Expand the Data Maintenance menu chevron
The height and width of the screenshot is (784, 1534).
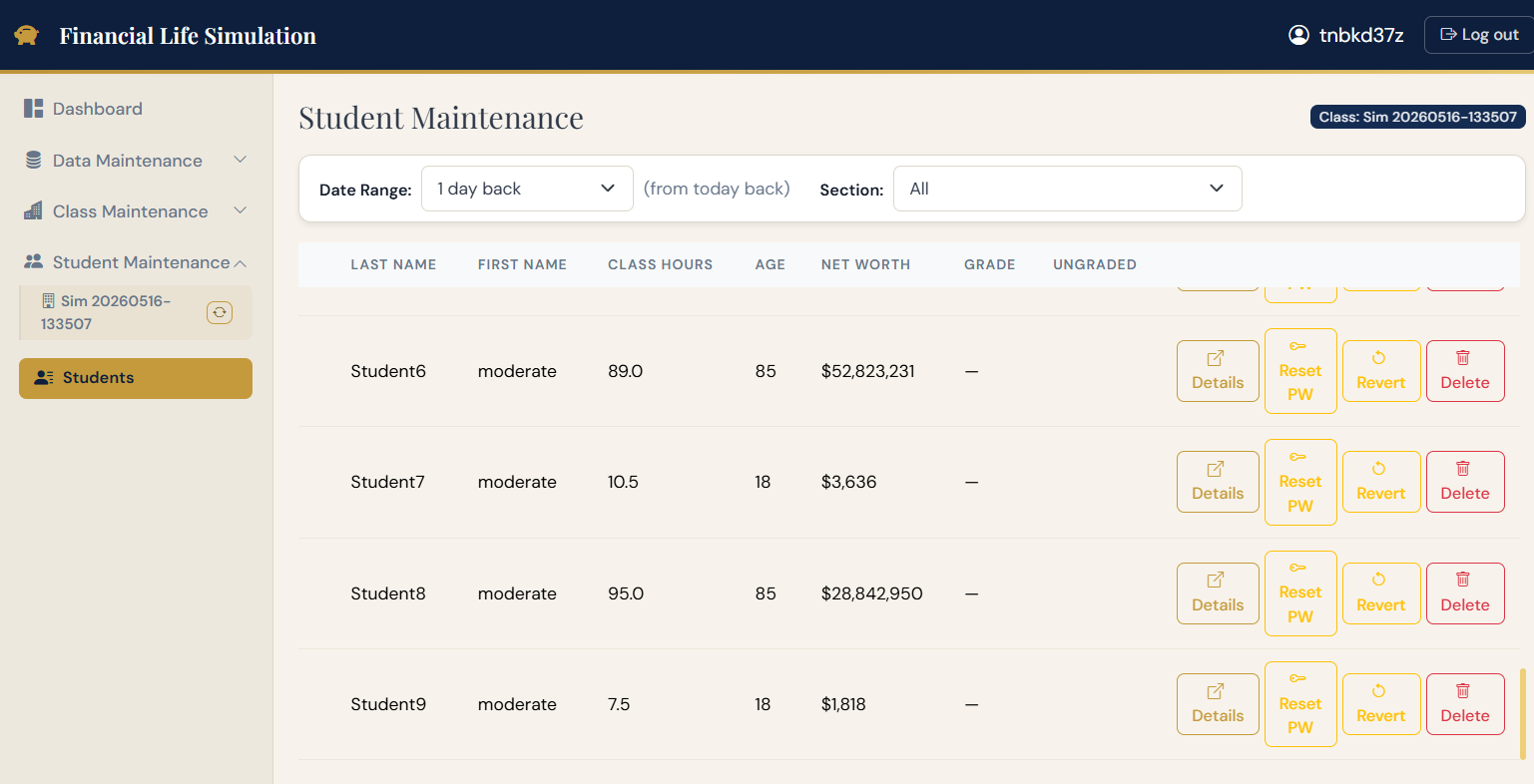240,160
